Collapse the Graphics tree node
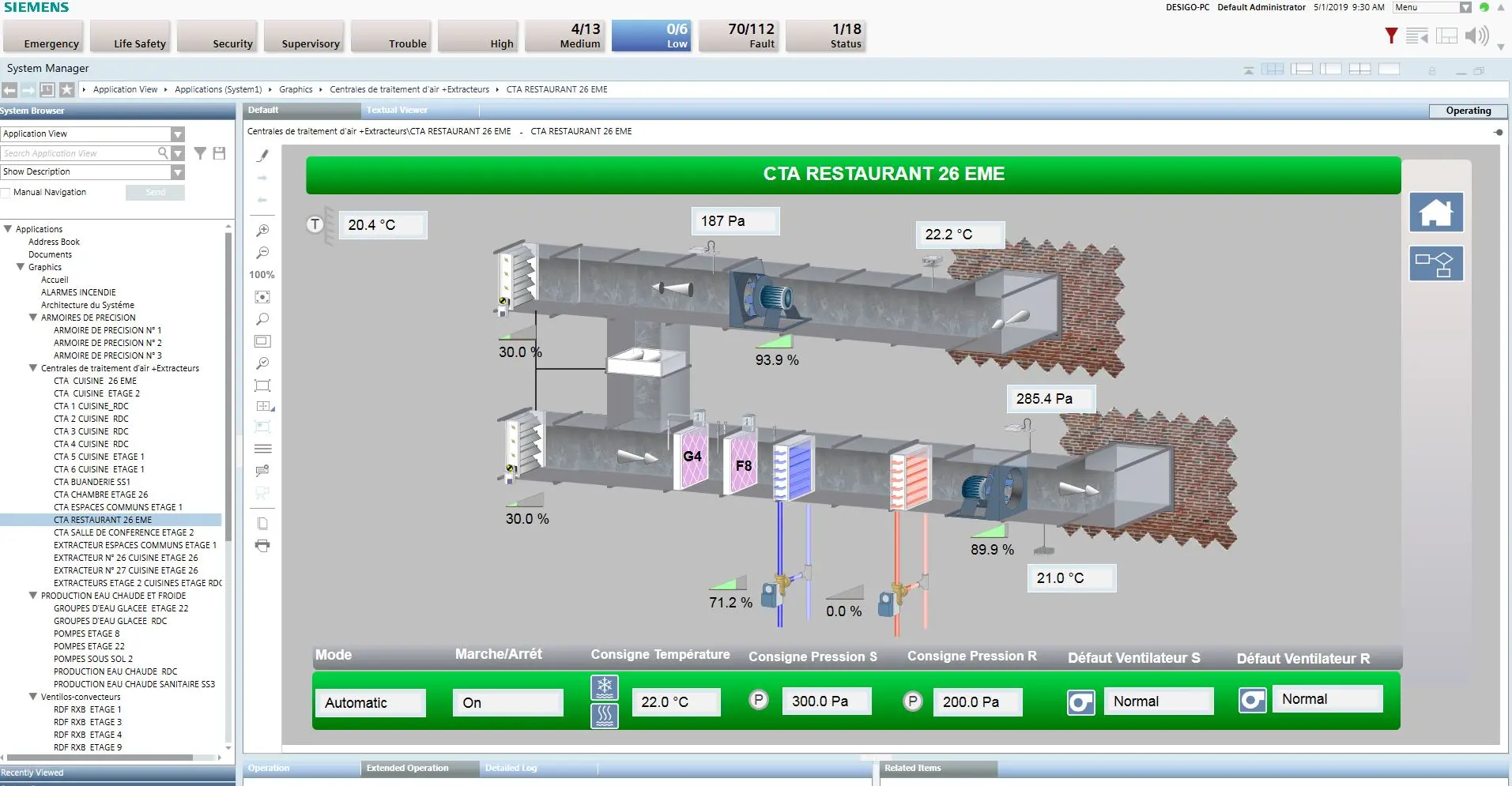1512x786 pixels. point(21,267)
